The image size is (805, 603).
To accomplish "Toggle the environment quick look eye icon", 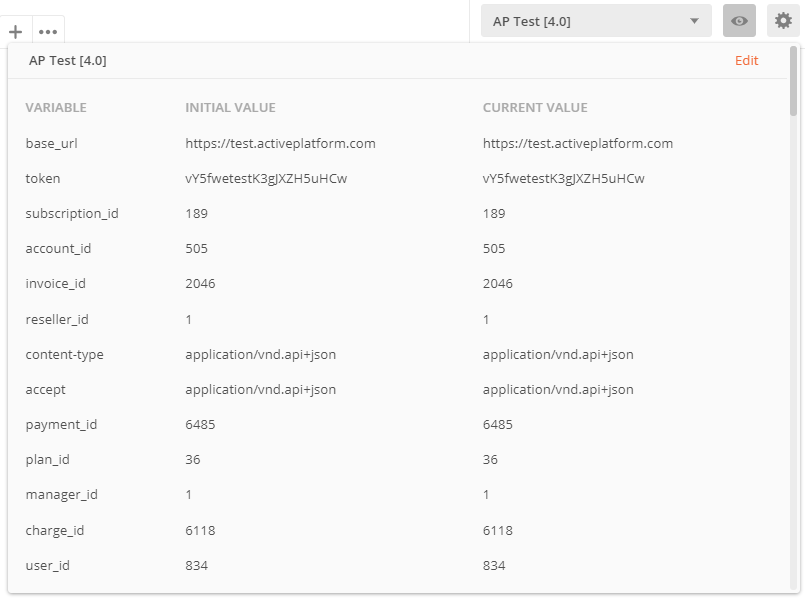I will coord(739,20).
